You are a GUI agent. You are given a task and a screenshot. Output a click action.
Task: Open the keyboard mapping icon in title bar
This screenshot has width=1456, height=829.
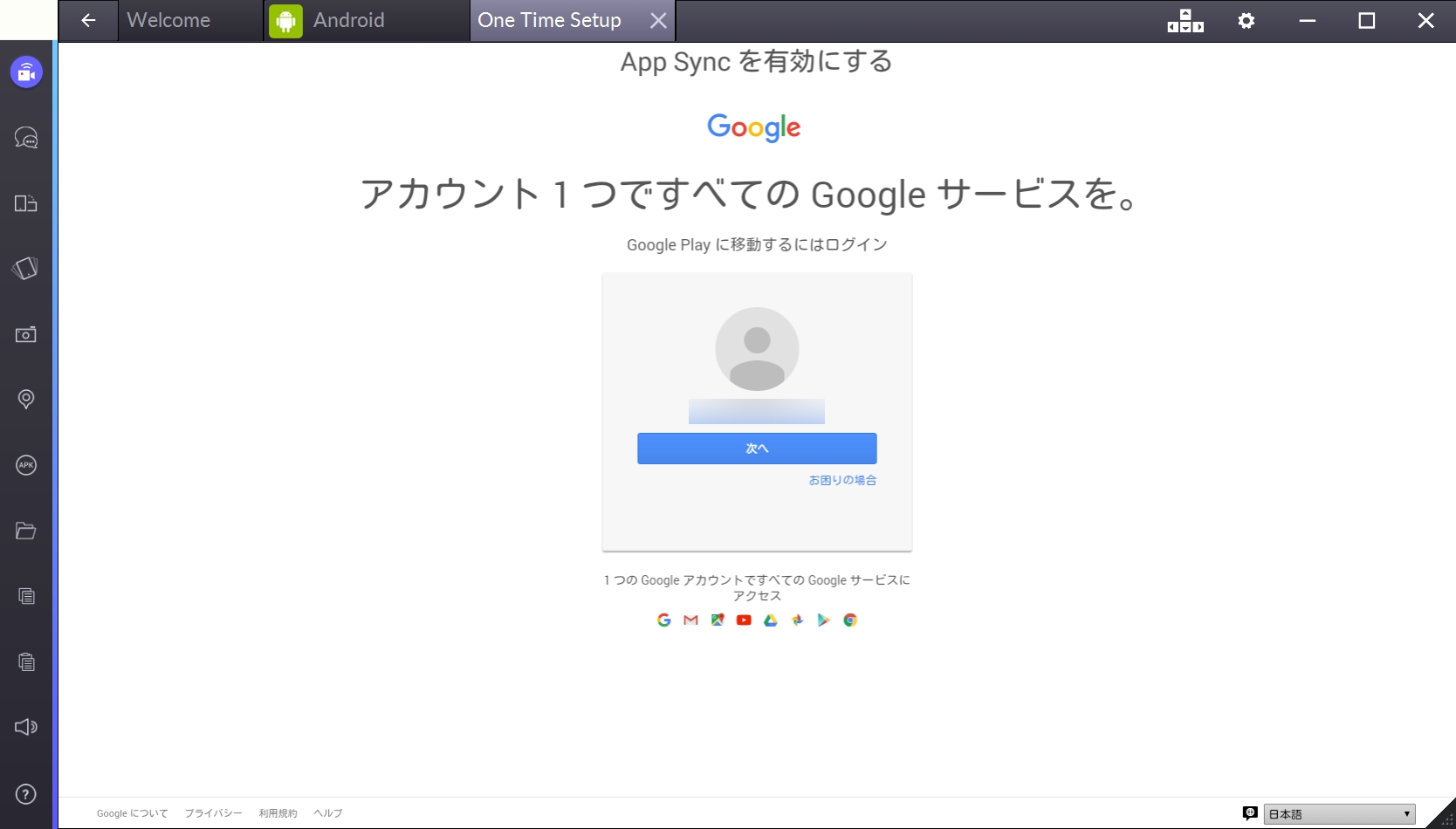(x=1185, y=21)
